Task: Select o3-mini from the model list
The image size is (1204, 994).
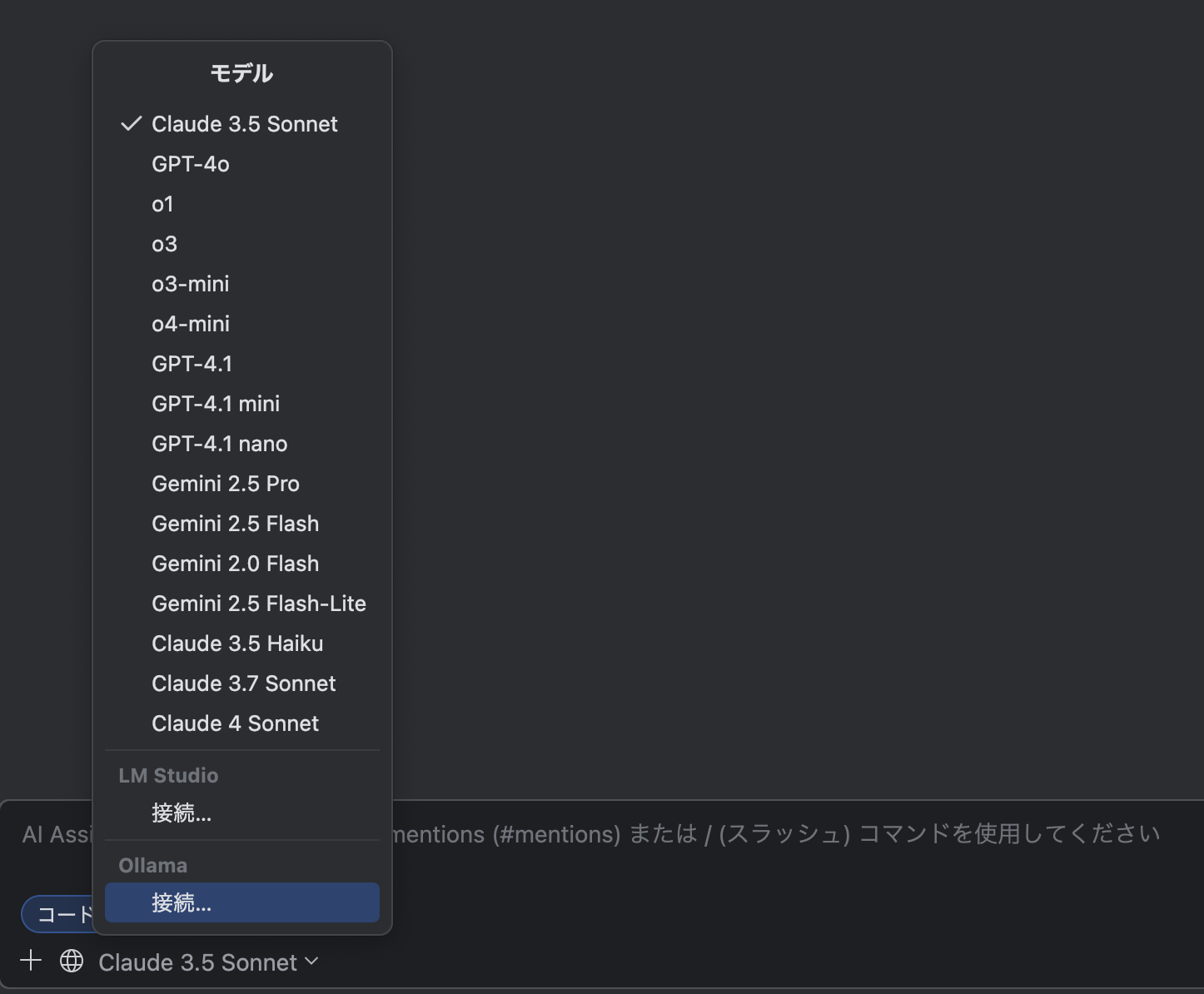Action: pos(191,283)
